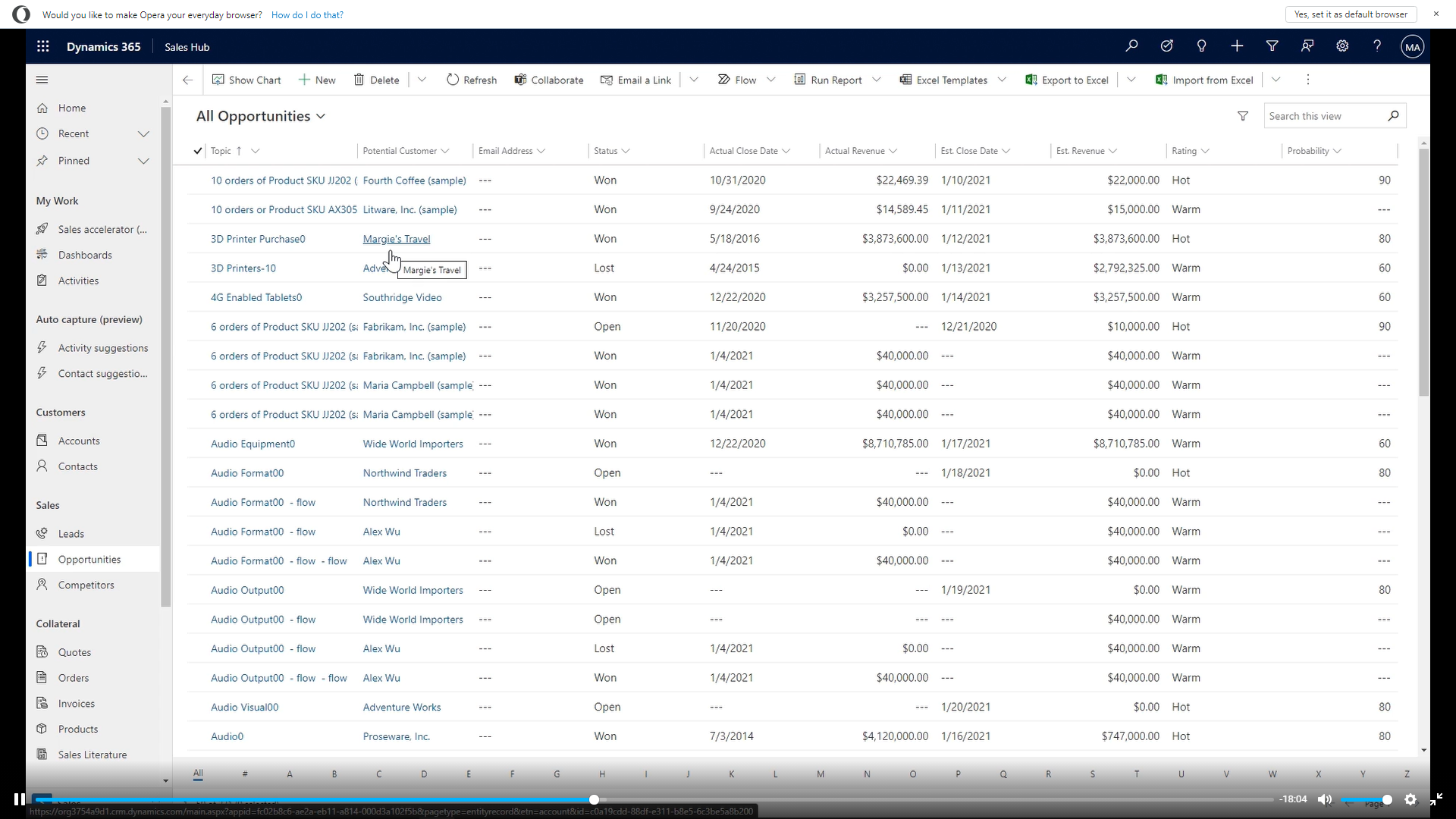Viewport: 1456px width, 819px height.
Task: Open advanced find funnel icon in header
Action: pos(1272,46)
